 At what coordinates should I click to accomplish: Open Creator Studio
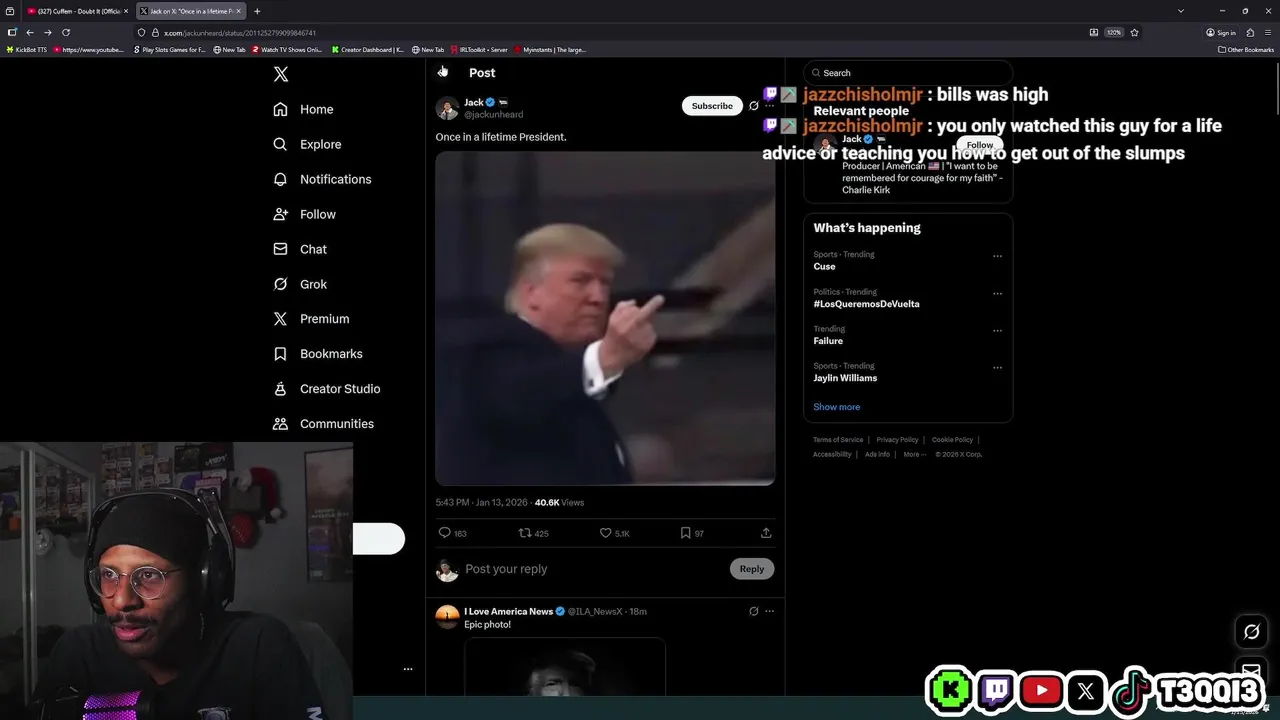click(326, 389)
